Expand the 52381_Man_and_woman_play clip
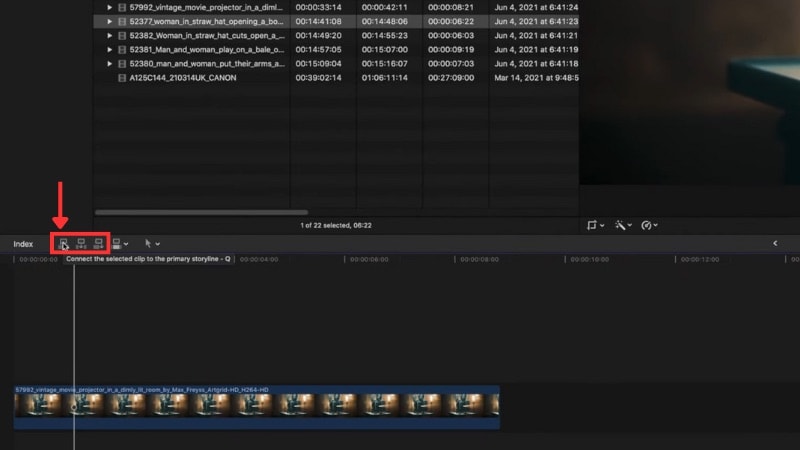Screen dimensions: 800x450 [x=109, y=49]
